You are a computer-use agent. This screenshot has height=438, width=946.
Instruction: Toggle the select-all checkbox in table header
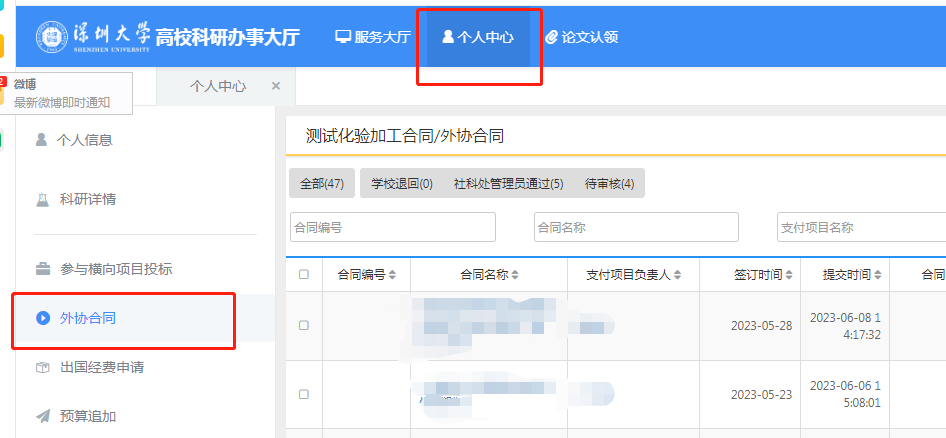(304, 274)
